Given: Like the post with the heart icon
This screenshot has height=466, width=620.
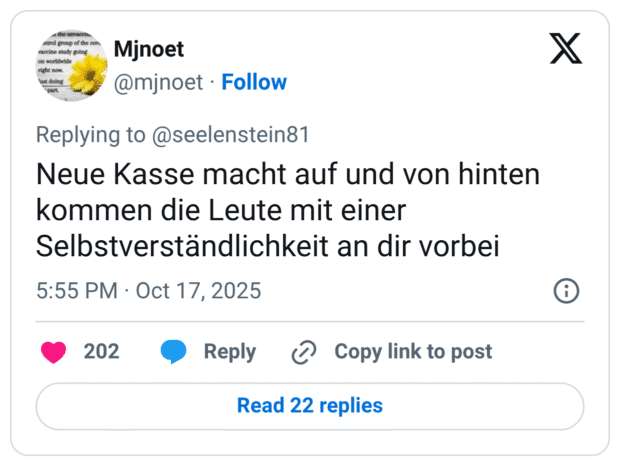Looking at the screenshot, I should coord(53,352).
